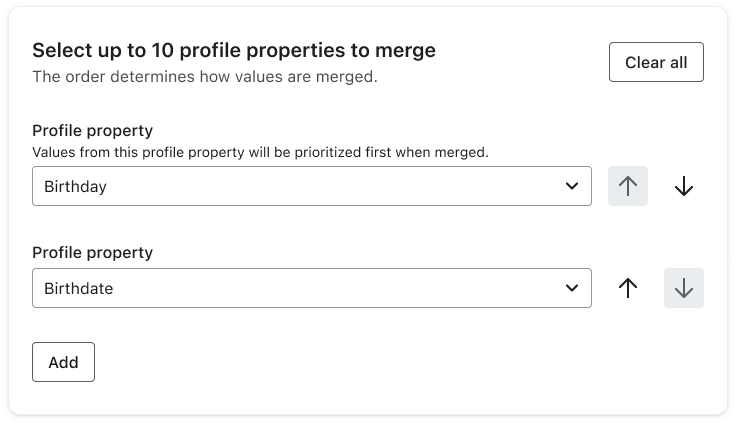
Task: Expand the chevron on the Birthdate dropdown
Action: coord(572,288)
